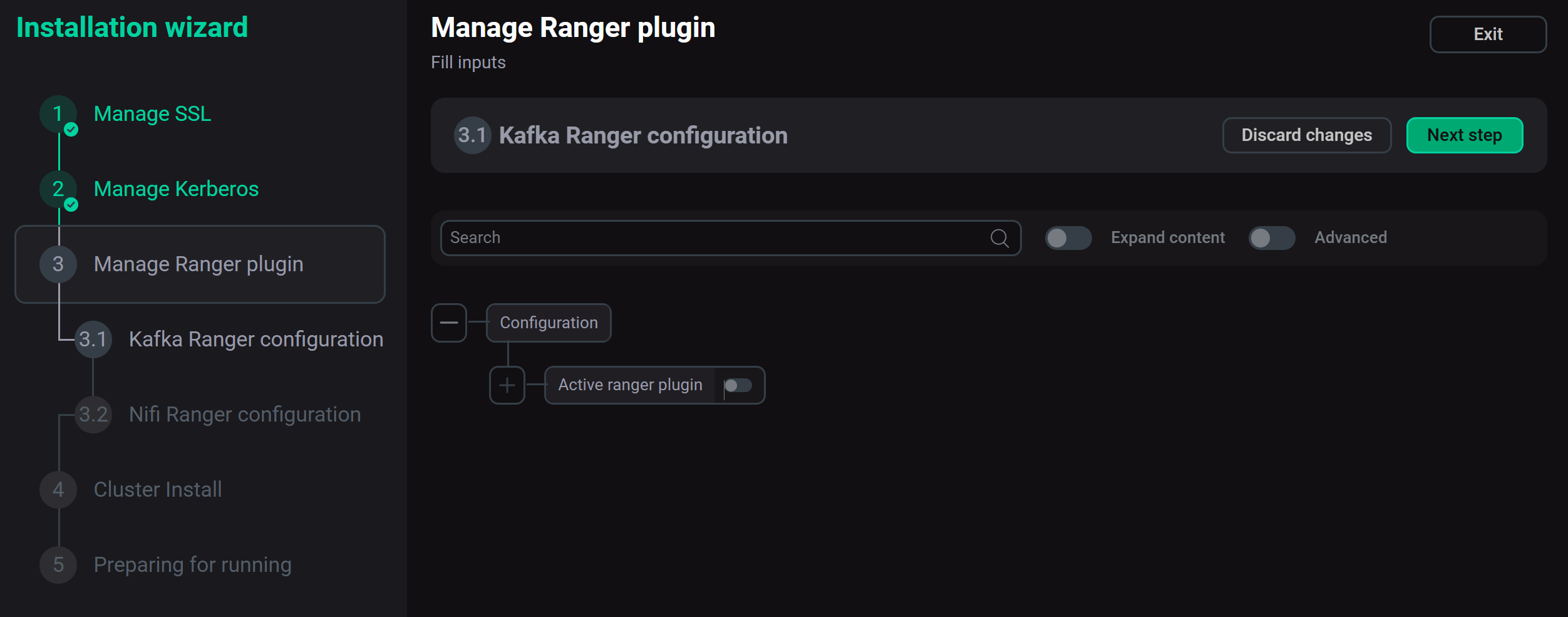
Task: Expand the Active ranger plugin node
Action: [507, 385]
